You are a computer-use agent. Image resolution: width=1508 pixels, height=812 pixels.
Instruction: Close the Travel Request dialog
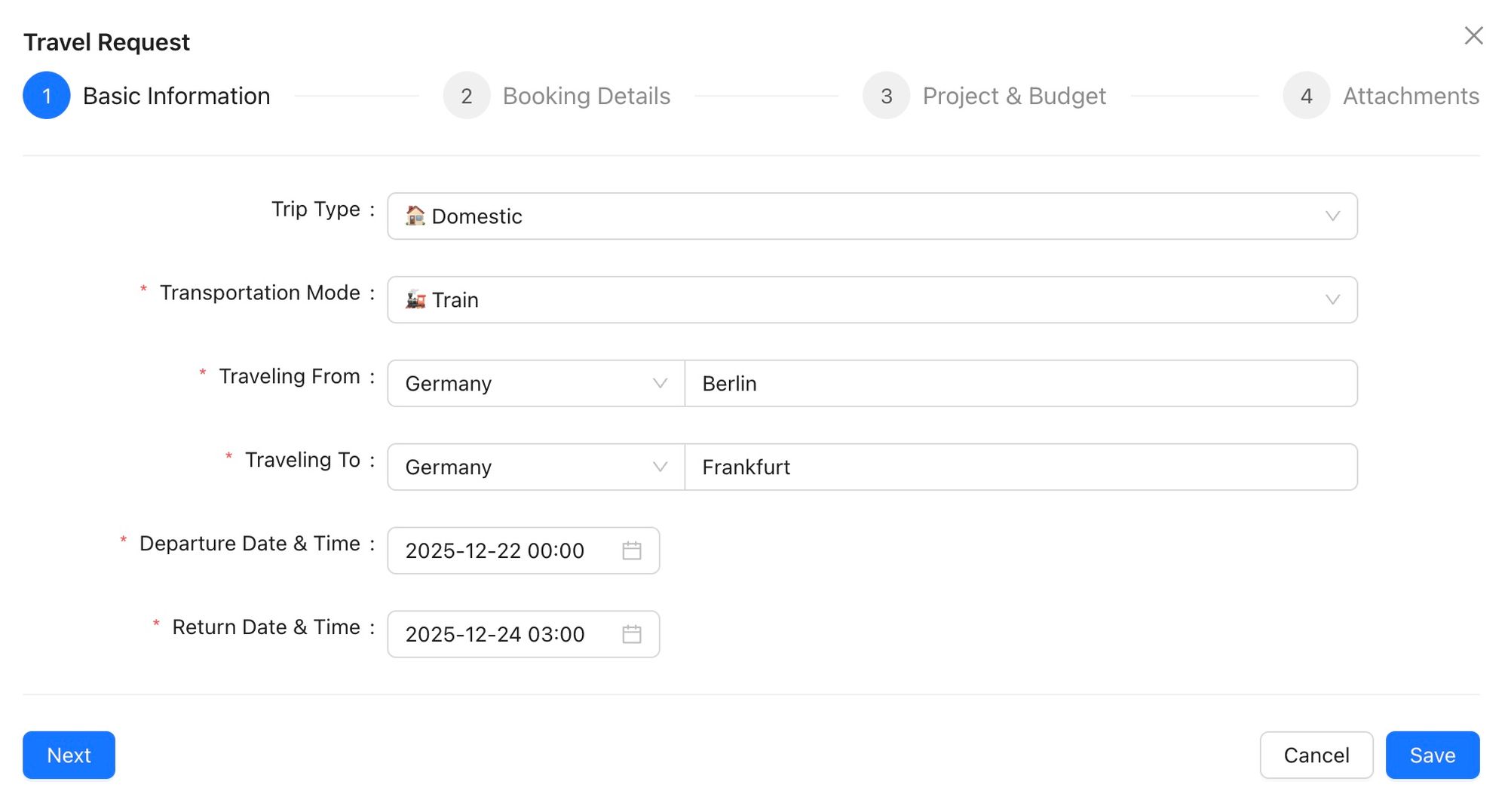[x=1473, y=35]
